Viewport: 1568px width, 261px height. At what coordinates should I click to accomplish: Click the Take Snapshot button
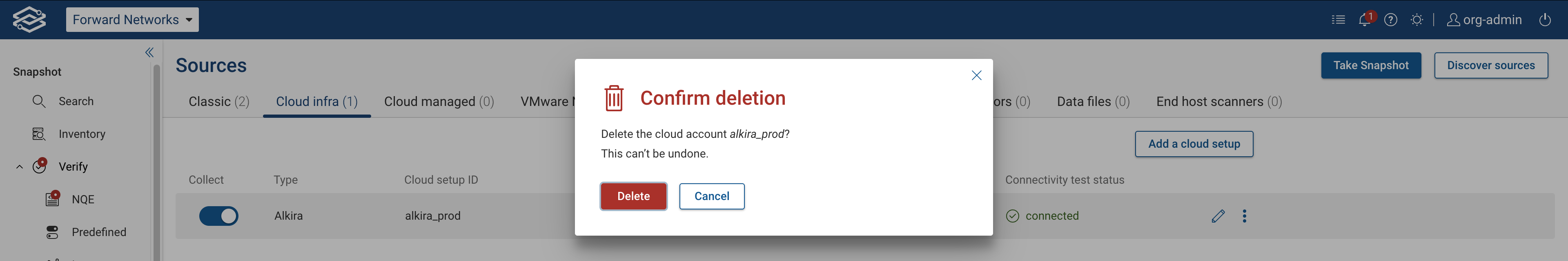tap(1370, 65)
